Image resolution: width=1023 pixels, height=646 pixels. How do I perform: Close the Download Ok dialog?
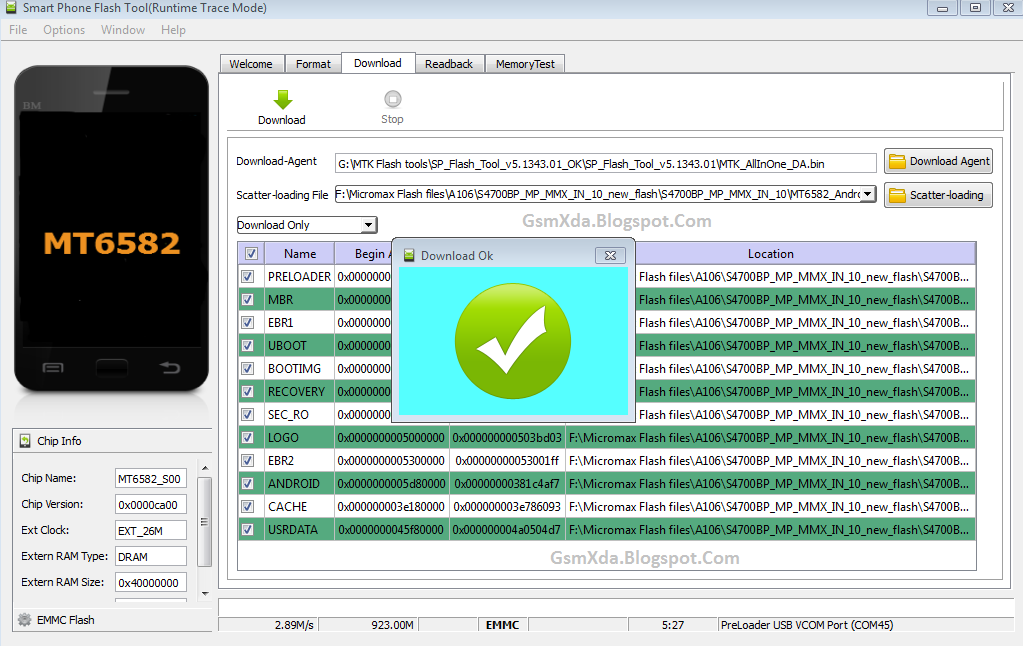point(610,255)
